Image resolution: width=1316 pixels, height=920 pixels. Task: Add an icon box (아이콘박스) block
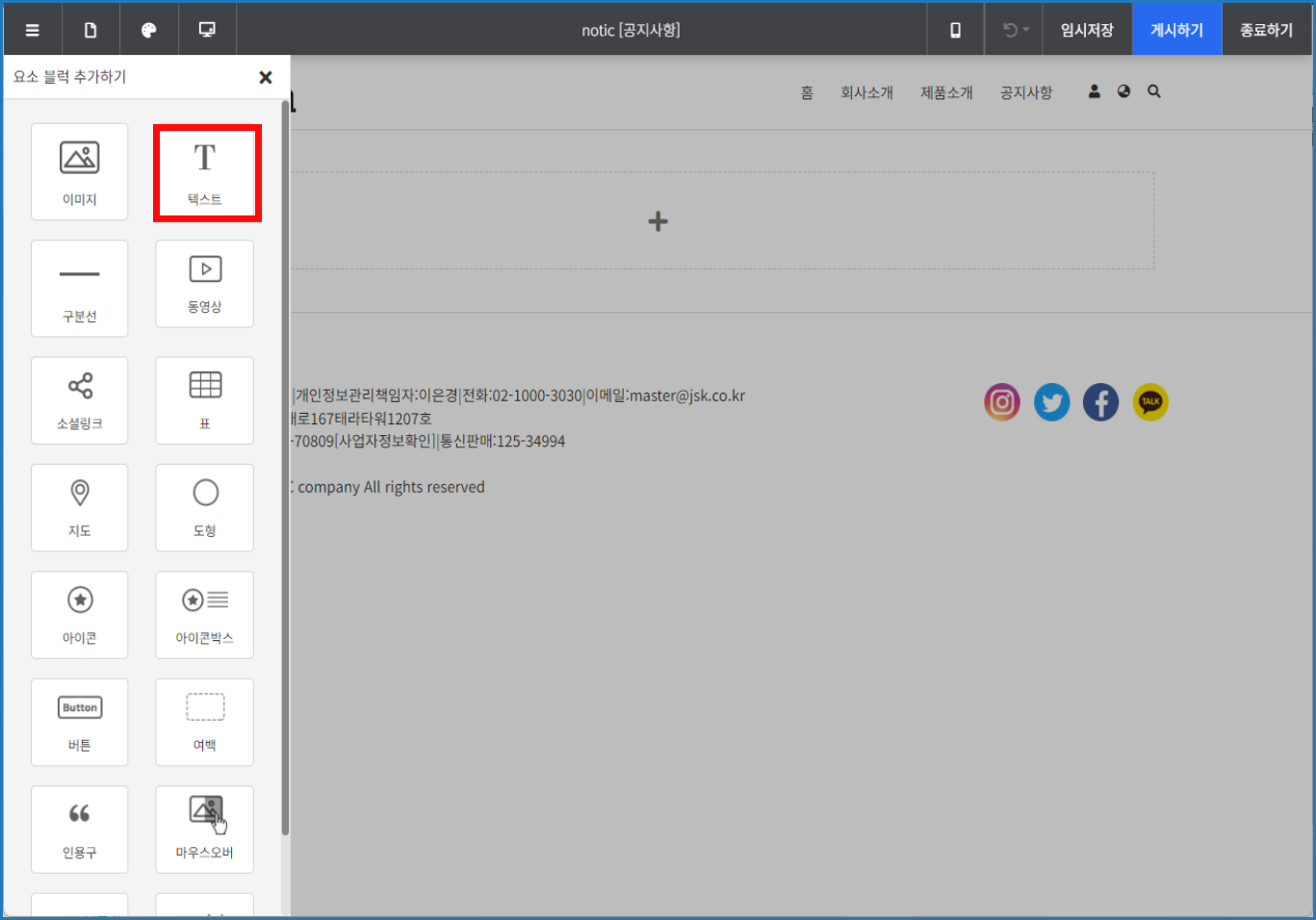[205, 614]
